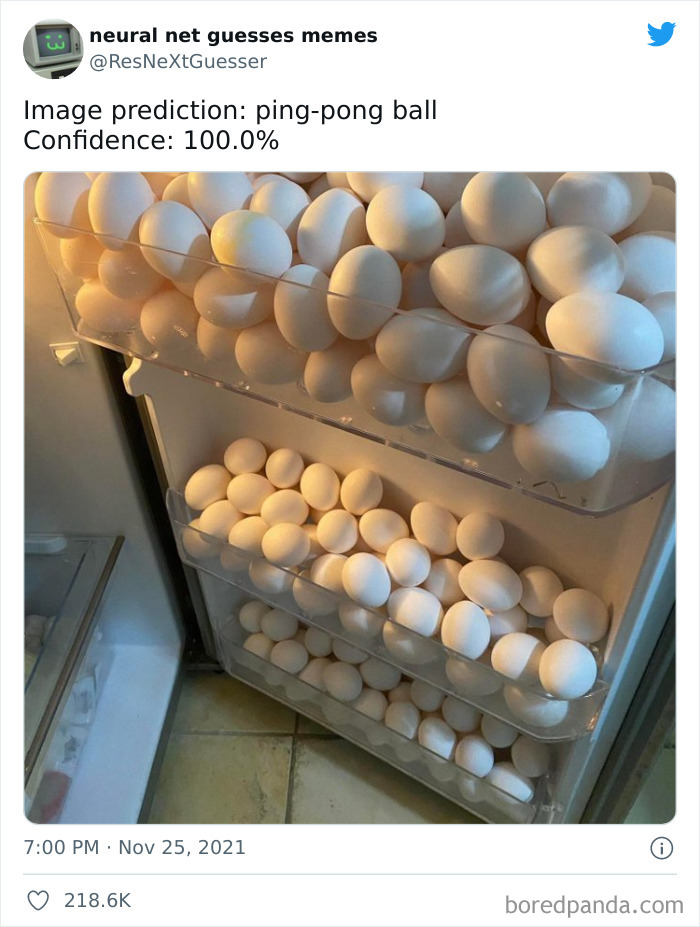Click the 'ping-pong ball' words in tweet
700x927 pixels.
[x=346, y=111]
